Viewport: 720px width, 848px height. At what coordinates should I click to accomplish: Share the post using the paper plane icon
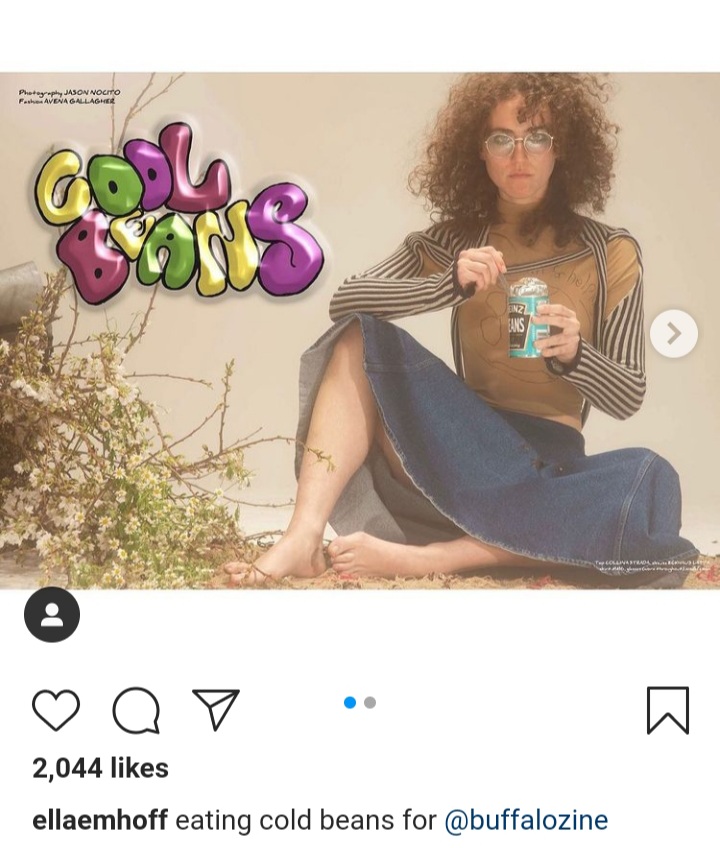click(216, 710)
